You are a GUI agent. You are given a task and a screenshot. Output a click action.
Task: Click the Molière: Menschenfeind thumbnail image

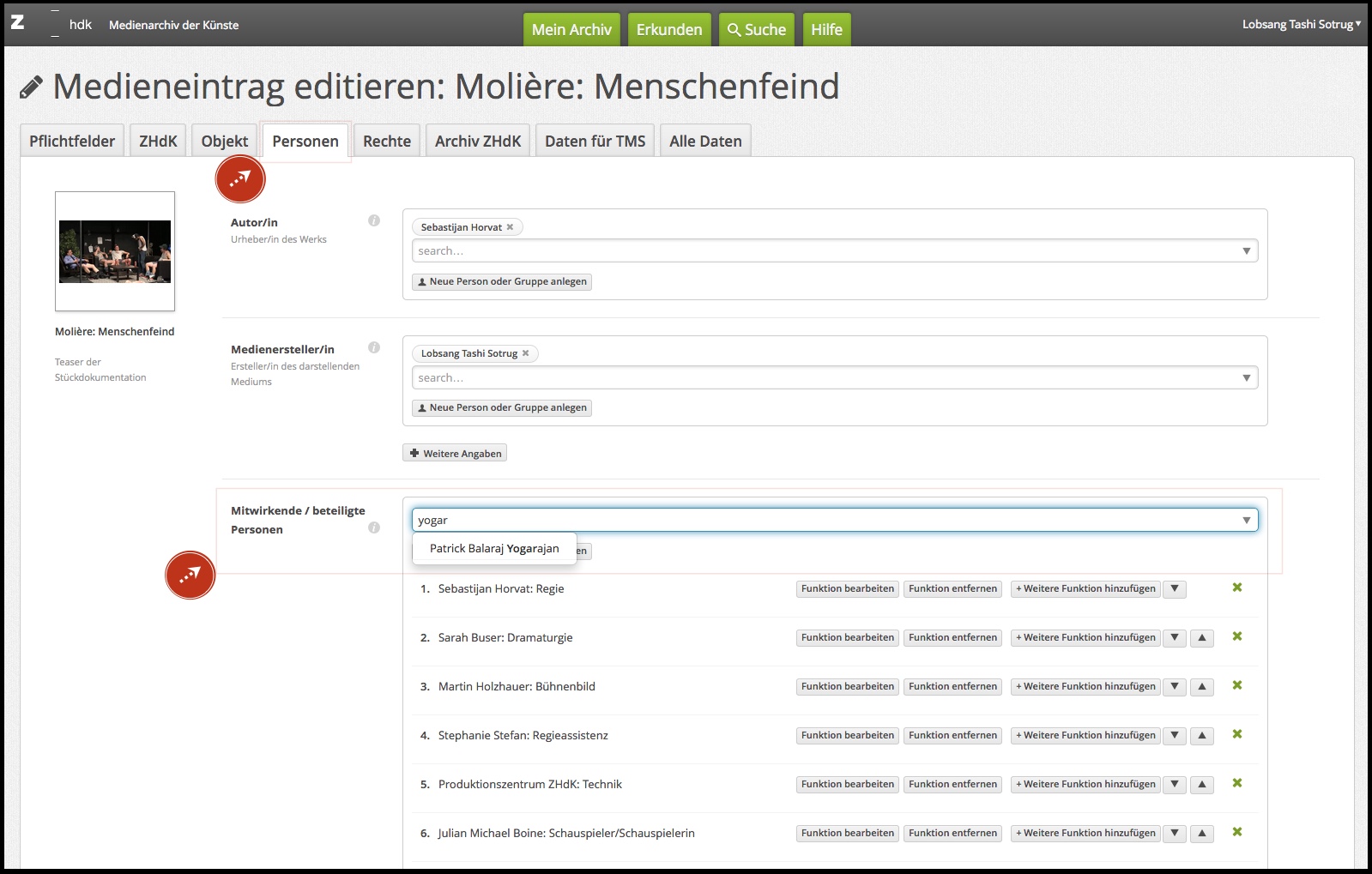click(x=115, y=251)
